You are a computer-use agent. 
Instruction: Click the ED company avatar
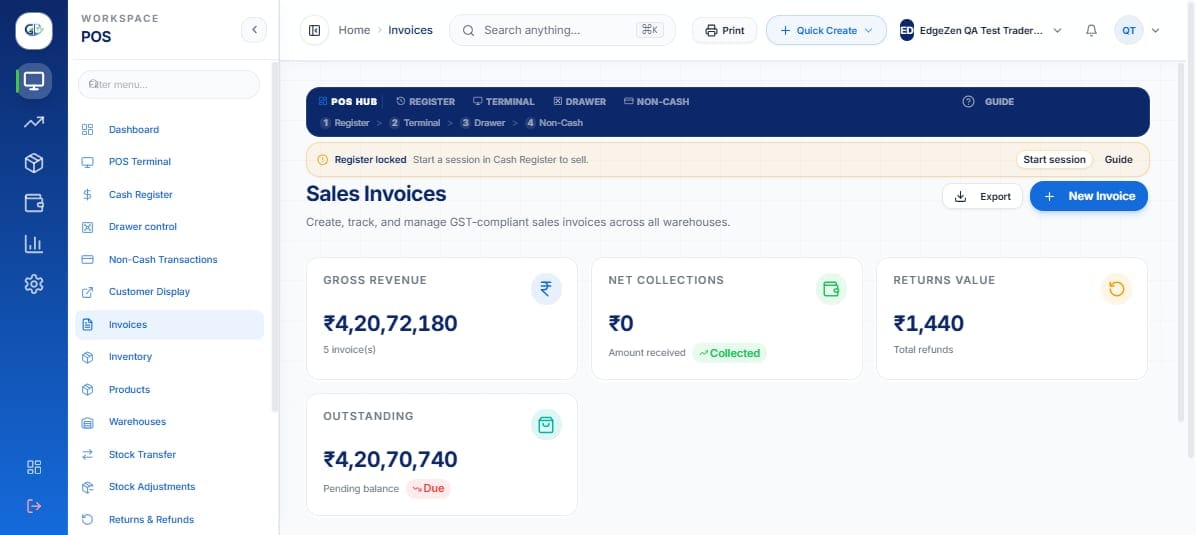(907, 31)
